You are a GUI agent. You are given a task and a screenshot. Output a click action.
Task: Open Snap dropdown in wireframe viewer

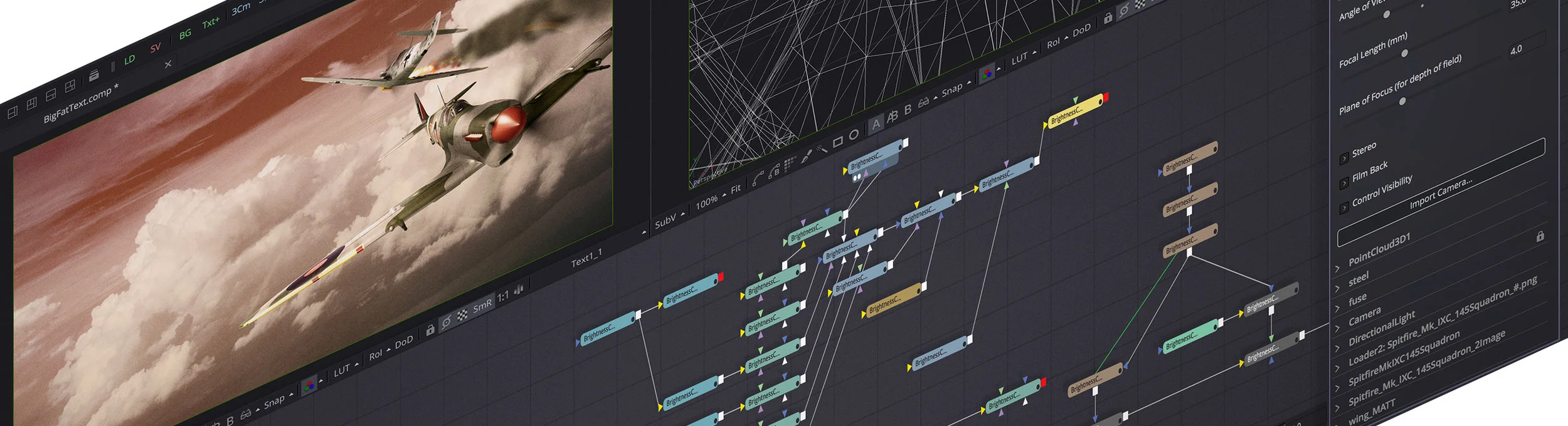956,88
